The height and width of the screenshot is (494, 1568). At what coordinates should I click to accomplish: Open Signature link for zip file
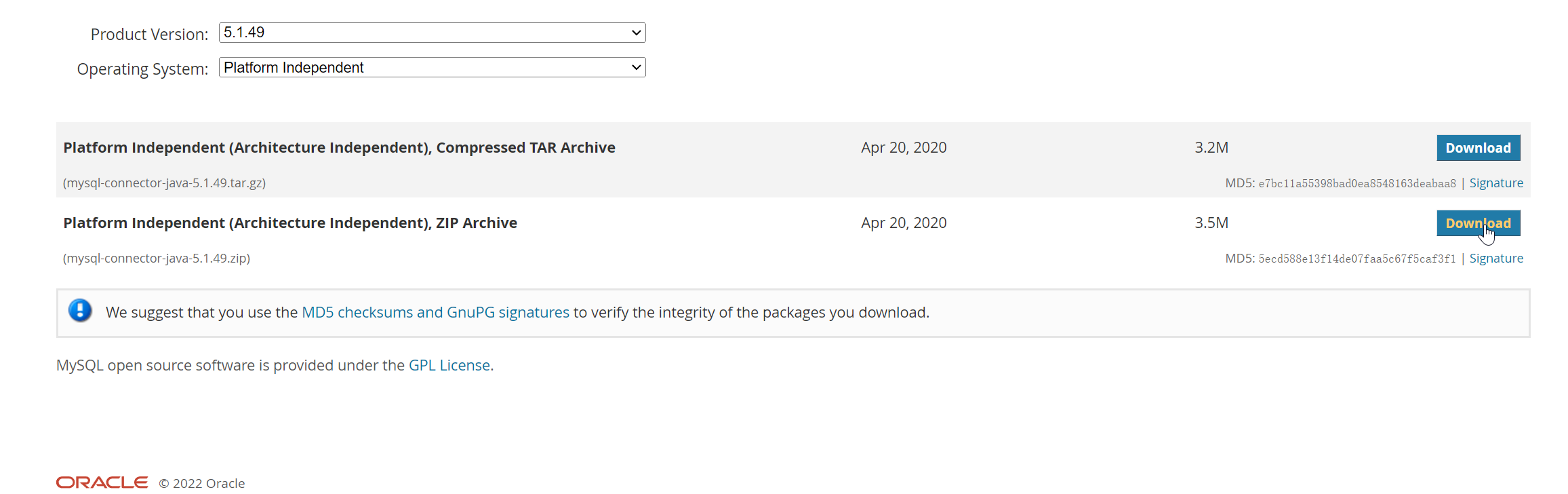(1495, 259)
